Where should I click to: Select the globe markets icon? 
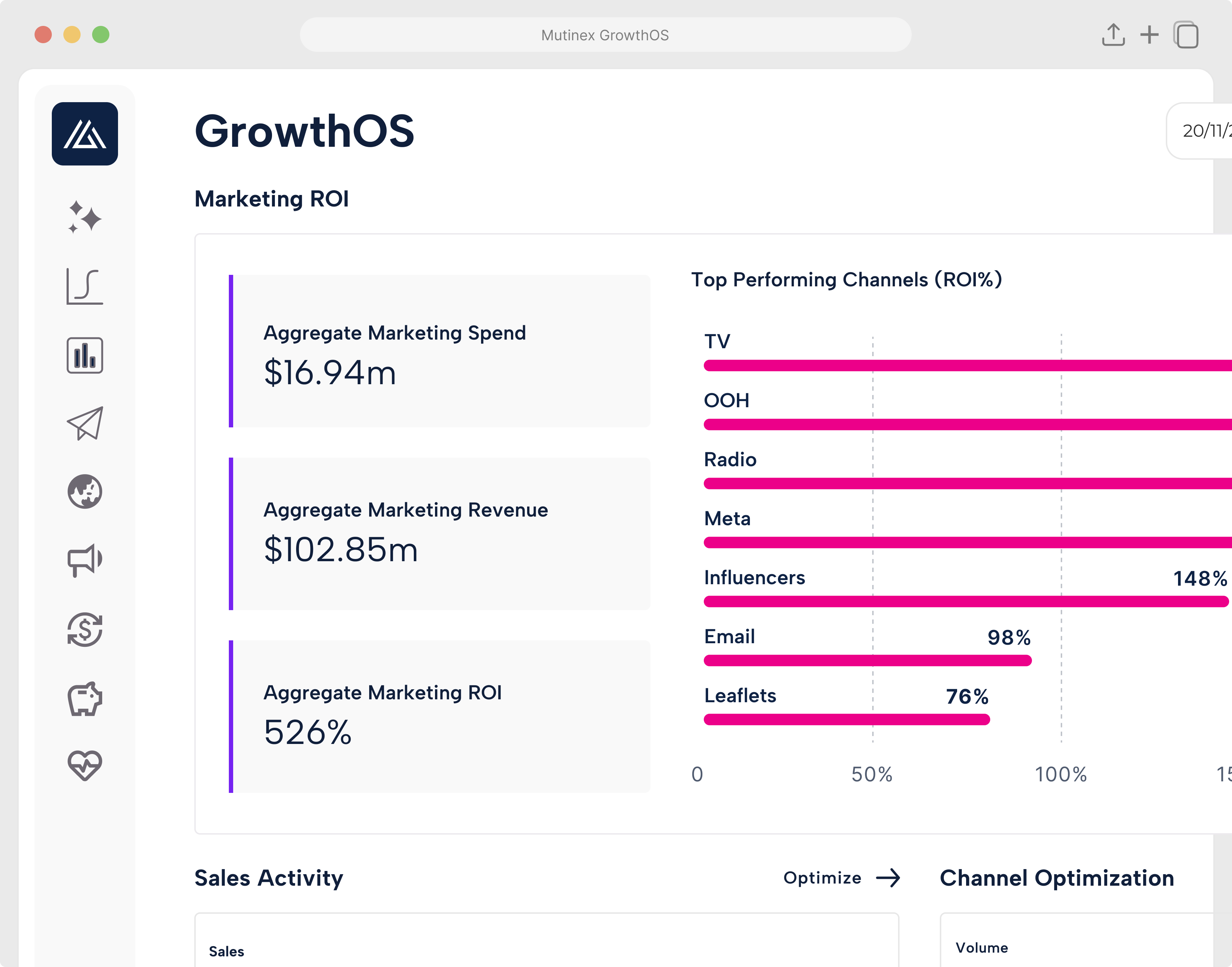(85, 491)
